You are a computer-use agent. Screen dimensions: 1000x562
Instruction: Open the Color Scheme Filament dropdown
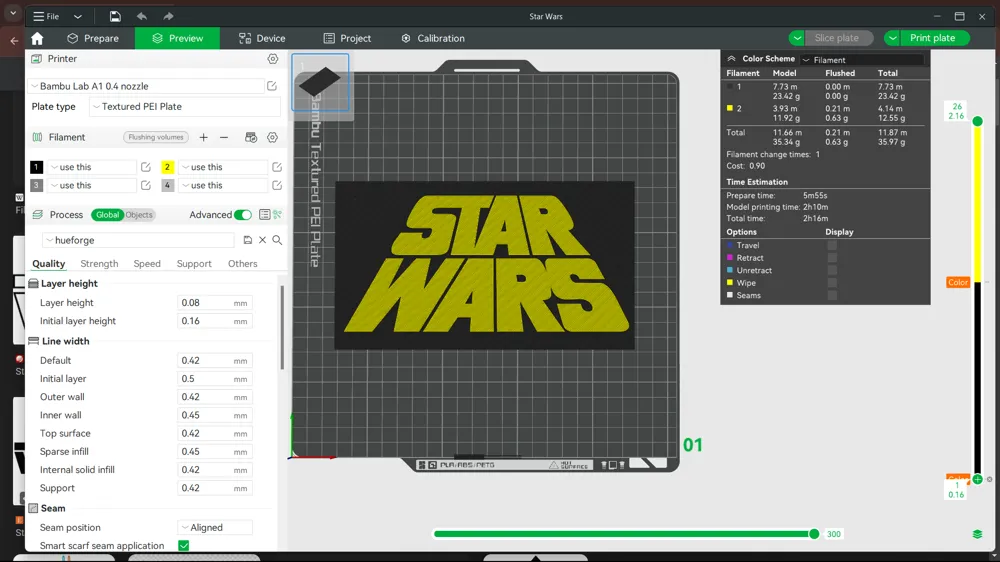point(862,60)
